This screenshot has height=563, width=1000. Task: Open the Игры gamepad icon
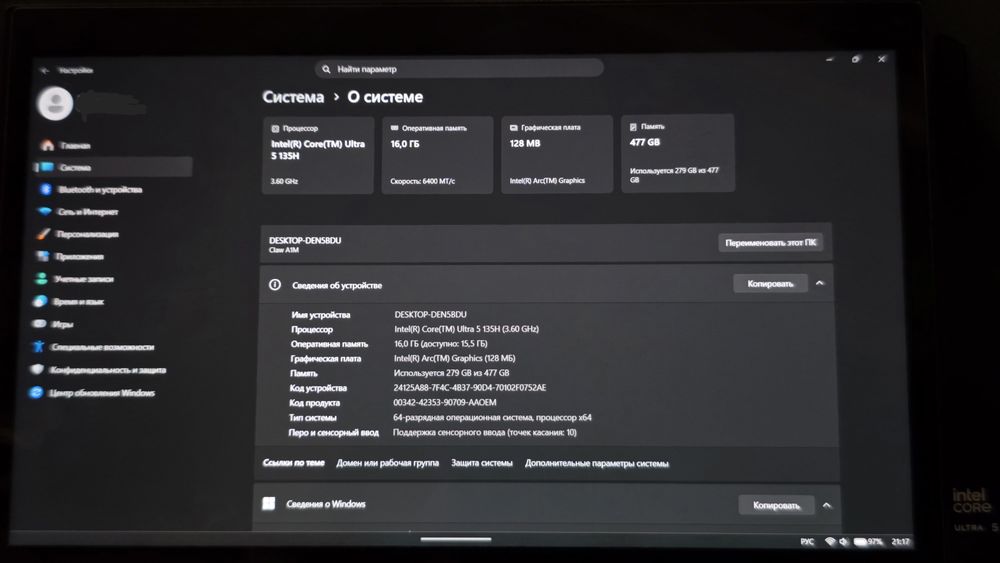click(40, 324)
